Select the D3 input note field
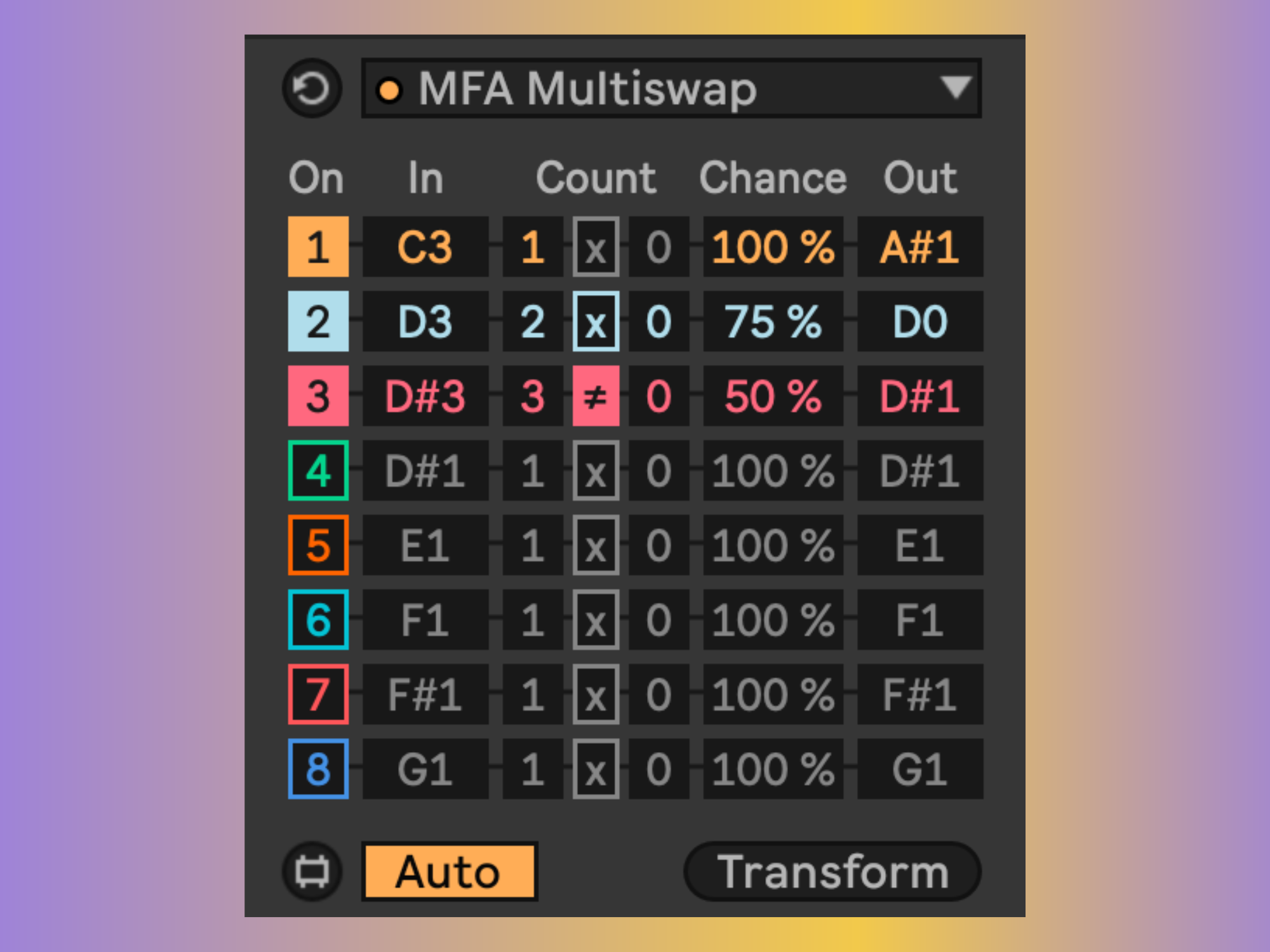Viewport: 1270px width, 952px height. pyautogui.click(x=425, y=321)
